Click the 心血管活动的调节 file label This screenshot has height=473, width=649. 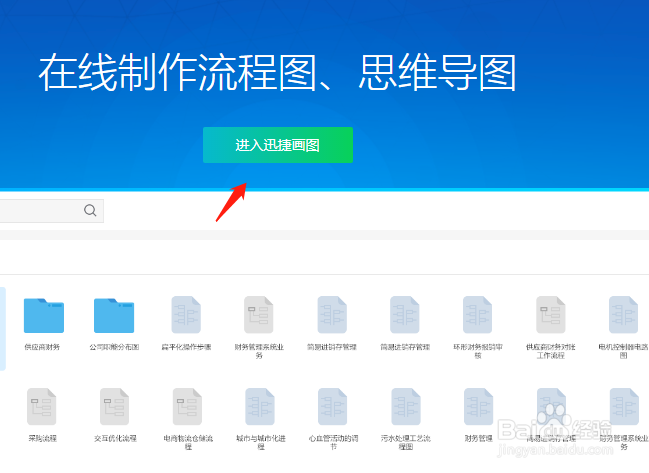point(334,442)
